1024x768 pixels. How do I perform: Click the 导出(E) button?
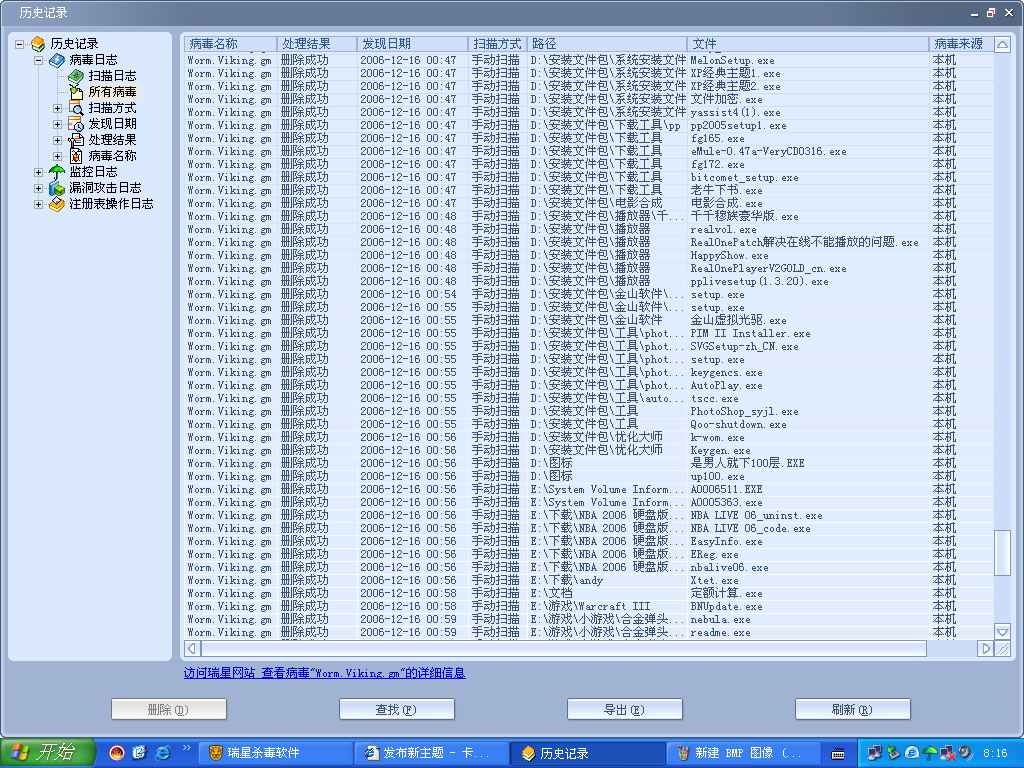pyautogui.click(x=625, y=709)
